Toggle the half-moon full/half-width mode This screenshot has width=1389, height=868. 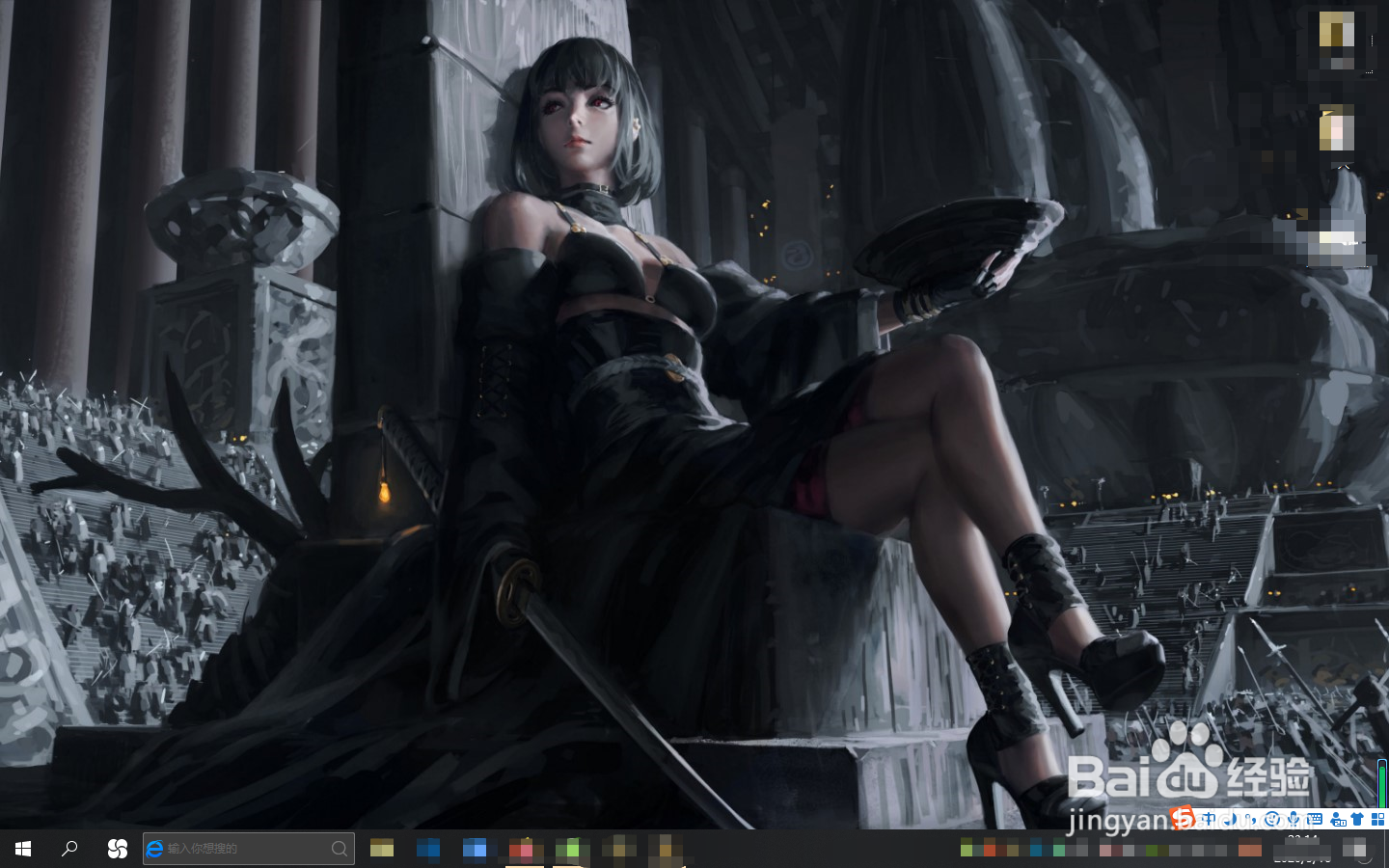1231,819
